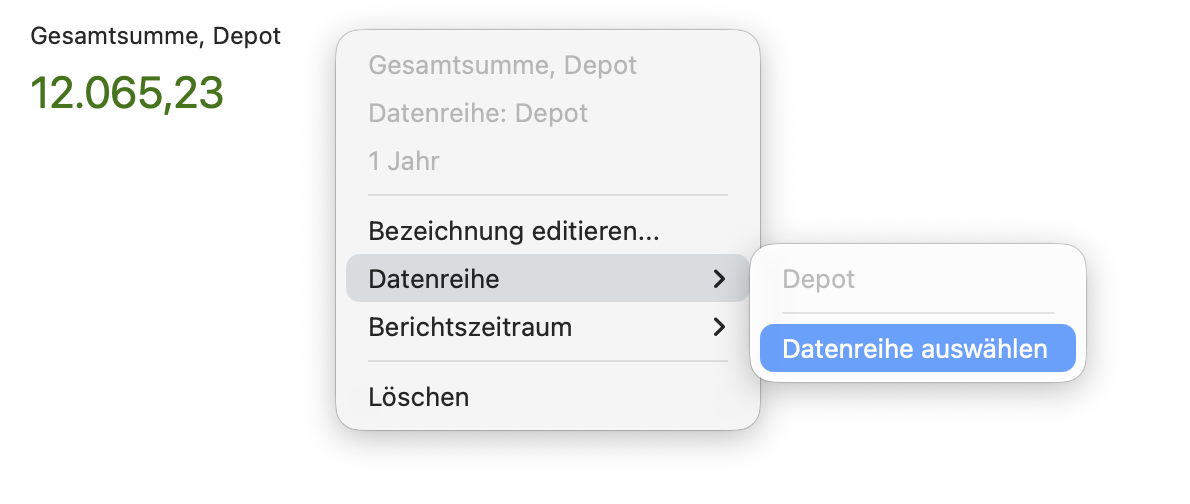Click the separator line above Löschen

point(548,361)
